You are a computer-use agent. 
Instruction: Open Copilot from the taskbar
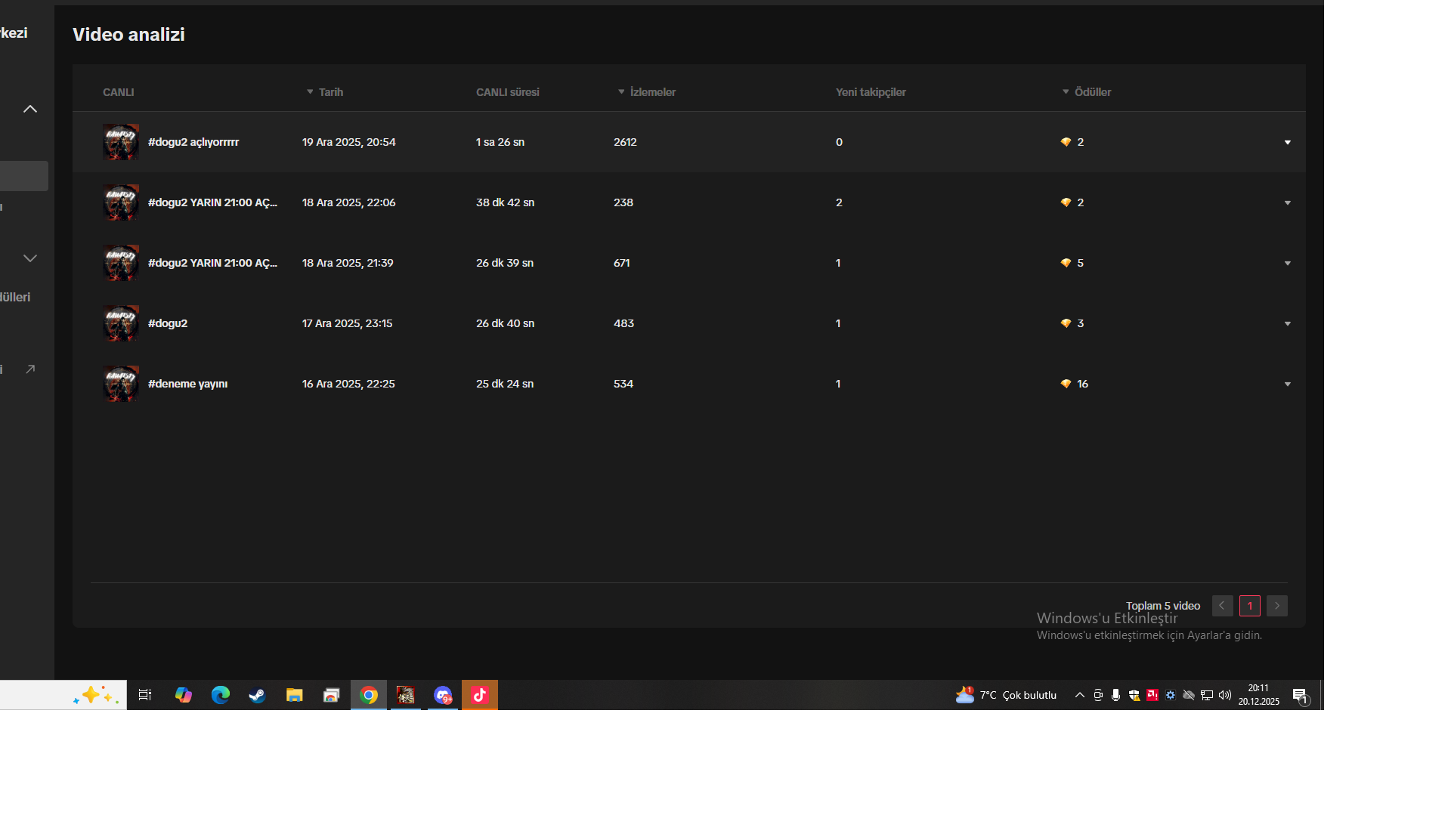click(x=183, y=695)
